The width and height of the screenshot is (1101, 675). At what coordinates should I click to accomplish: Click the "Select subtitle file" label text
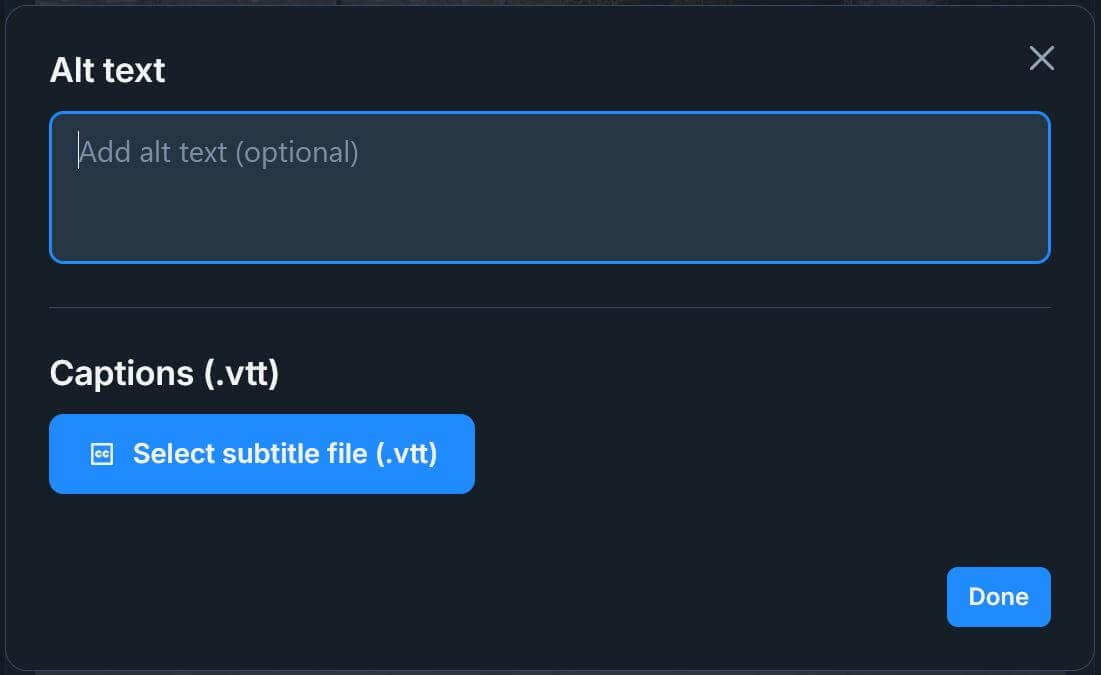pos(251,454)
